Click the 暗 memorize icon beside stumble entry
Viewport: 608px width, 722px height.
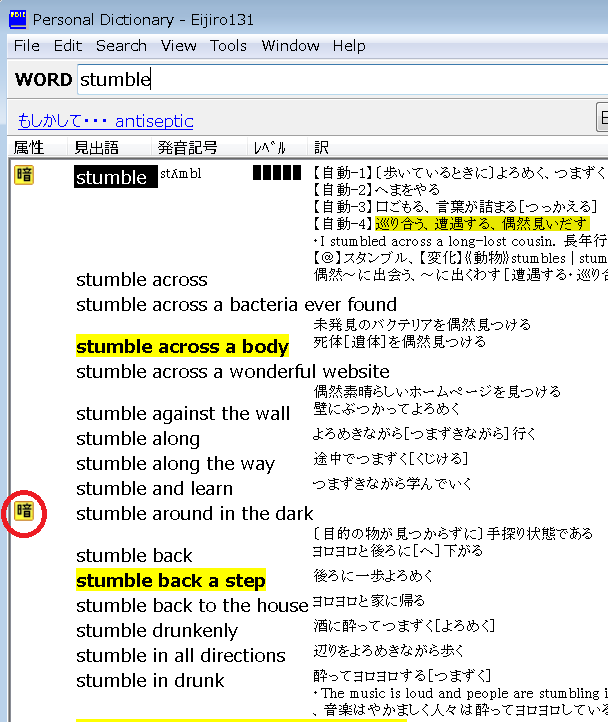pyautogui.click(x=24, y=175)
